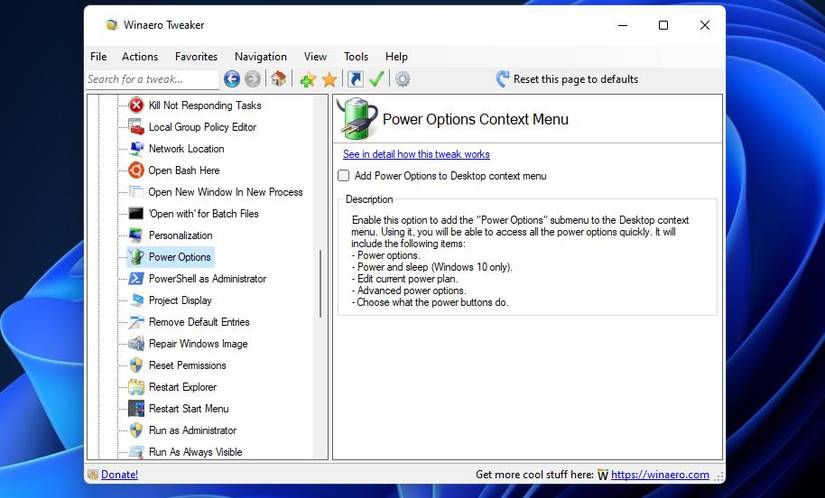Click the Reset page refresh arrow icon

[x=502, y=79]
